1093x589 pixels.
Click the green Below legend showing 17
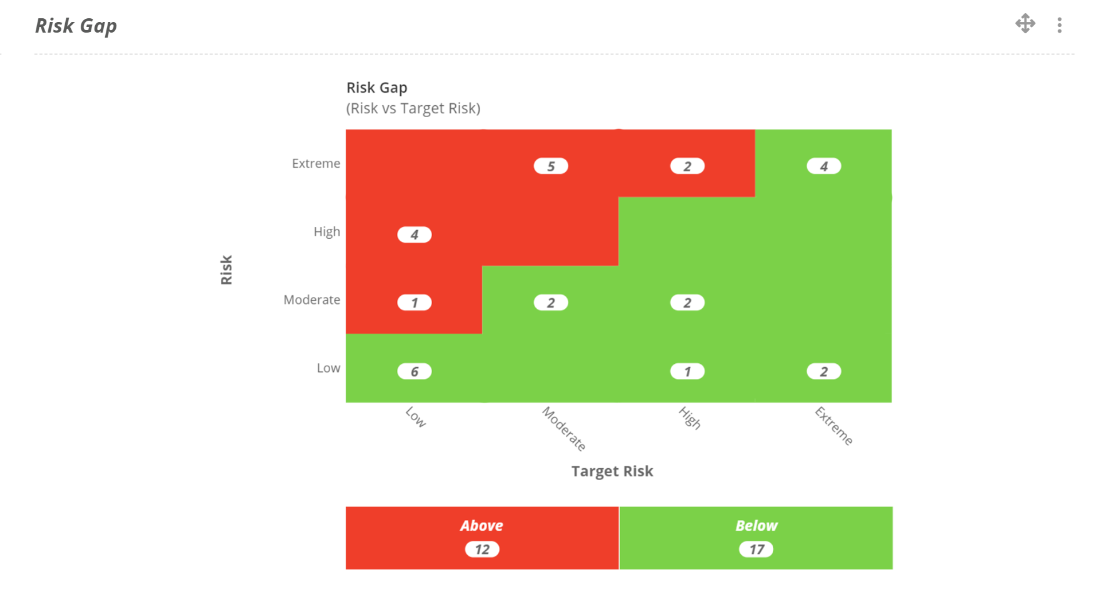756,537
